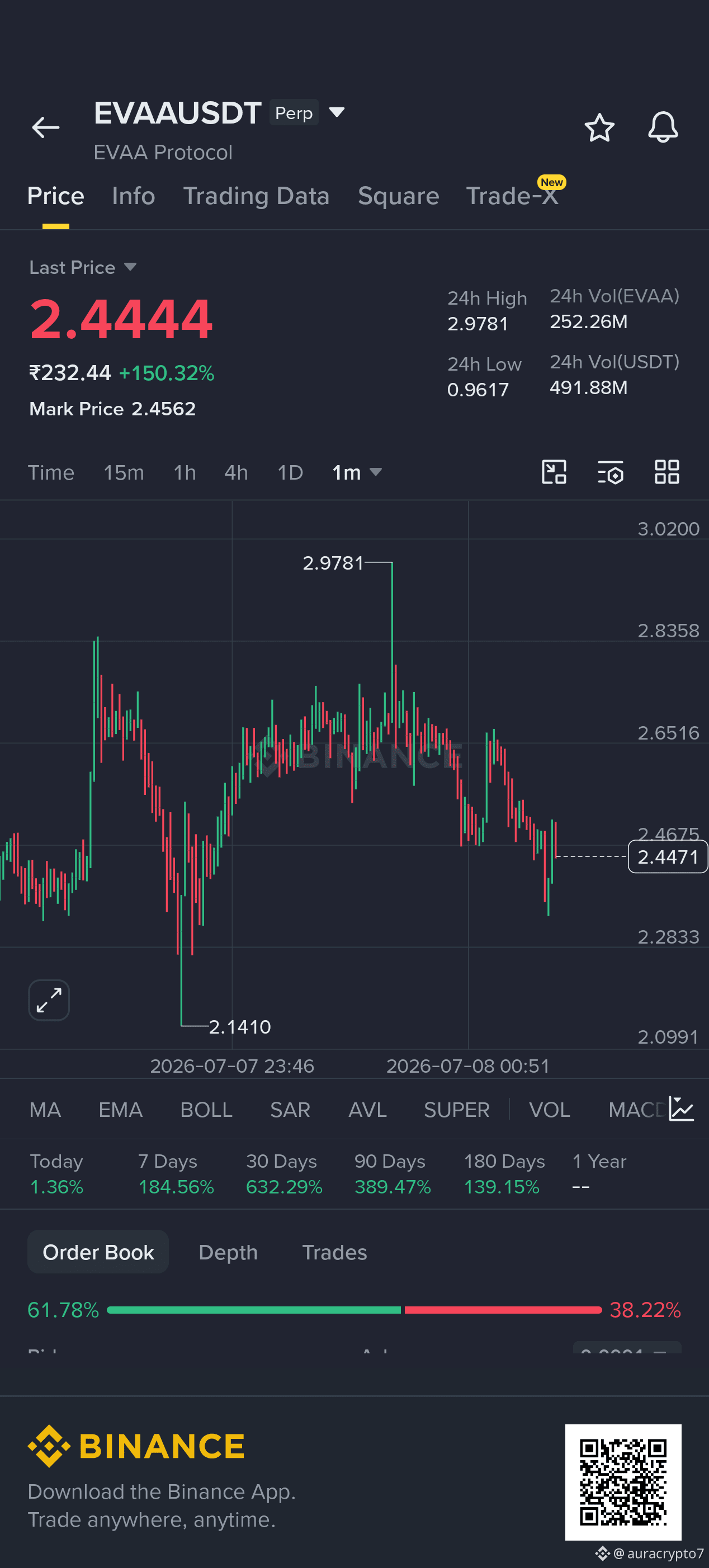Tap the 24h Vol(EVAA) 252.26M value

(588, 321)
